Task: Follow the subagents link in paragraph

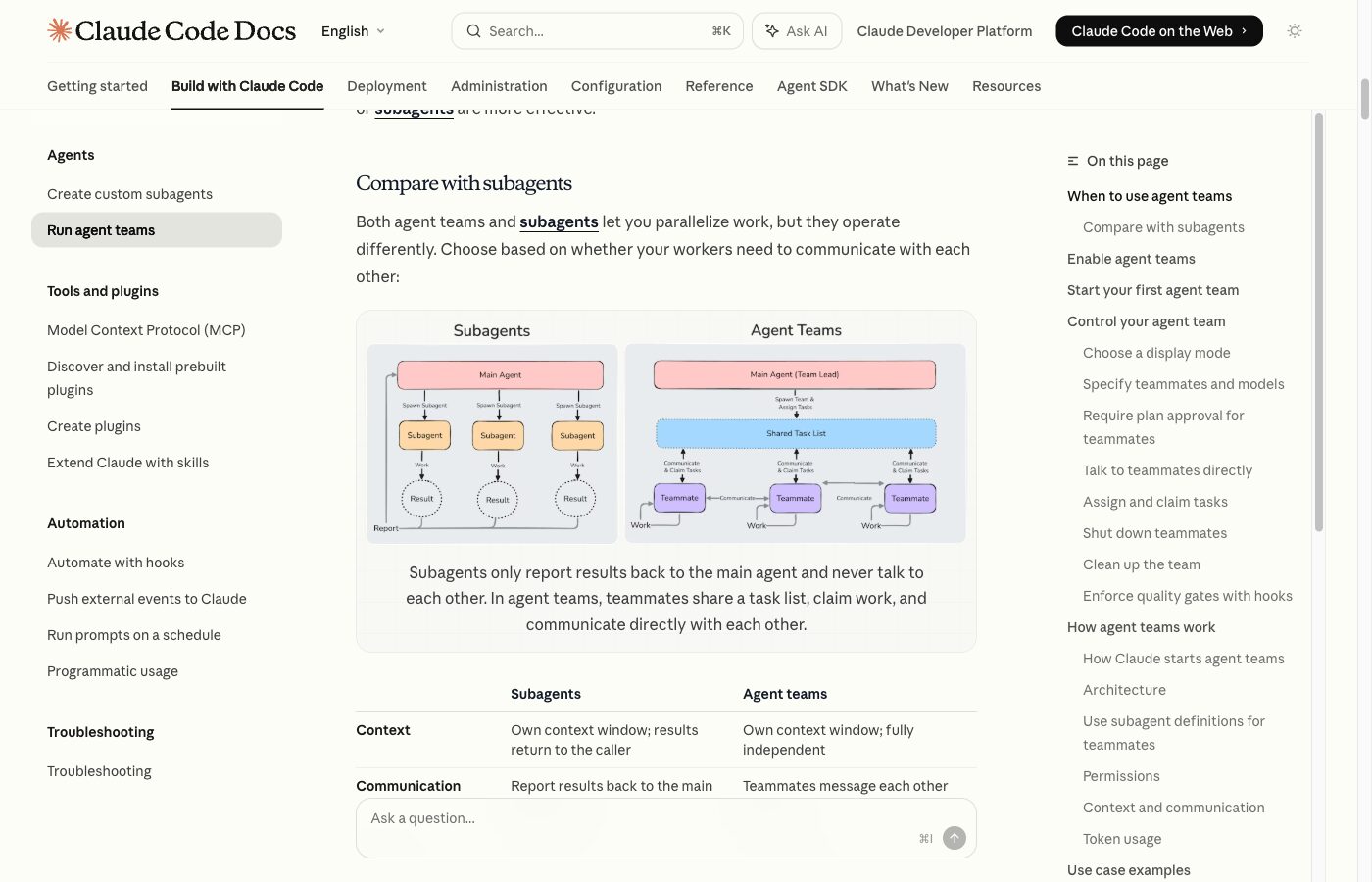Action: click(559, 221)
